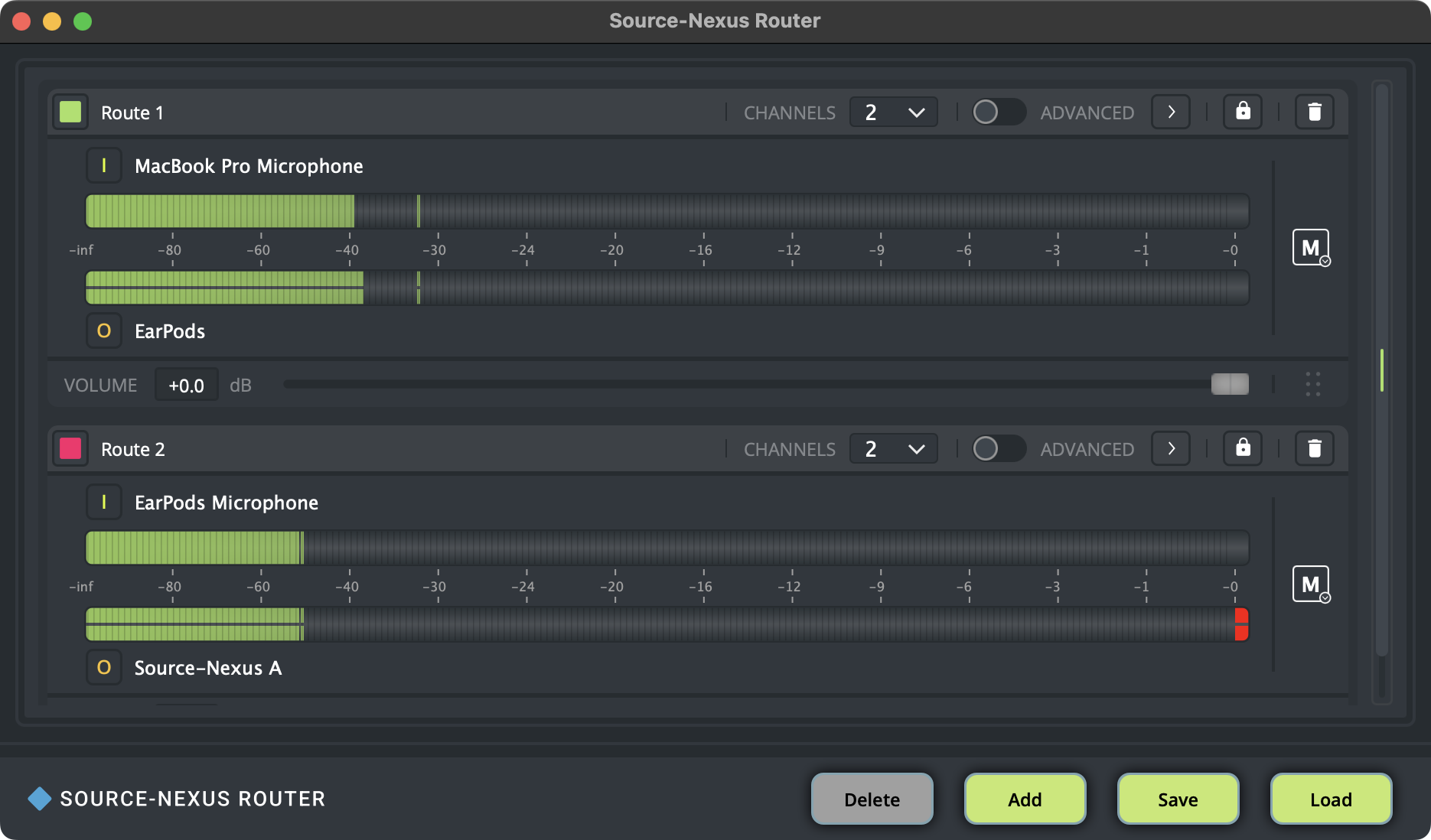
Task: Click the Route 1 drag handle dots
Action: point(1313,384)
